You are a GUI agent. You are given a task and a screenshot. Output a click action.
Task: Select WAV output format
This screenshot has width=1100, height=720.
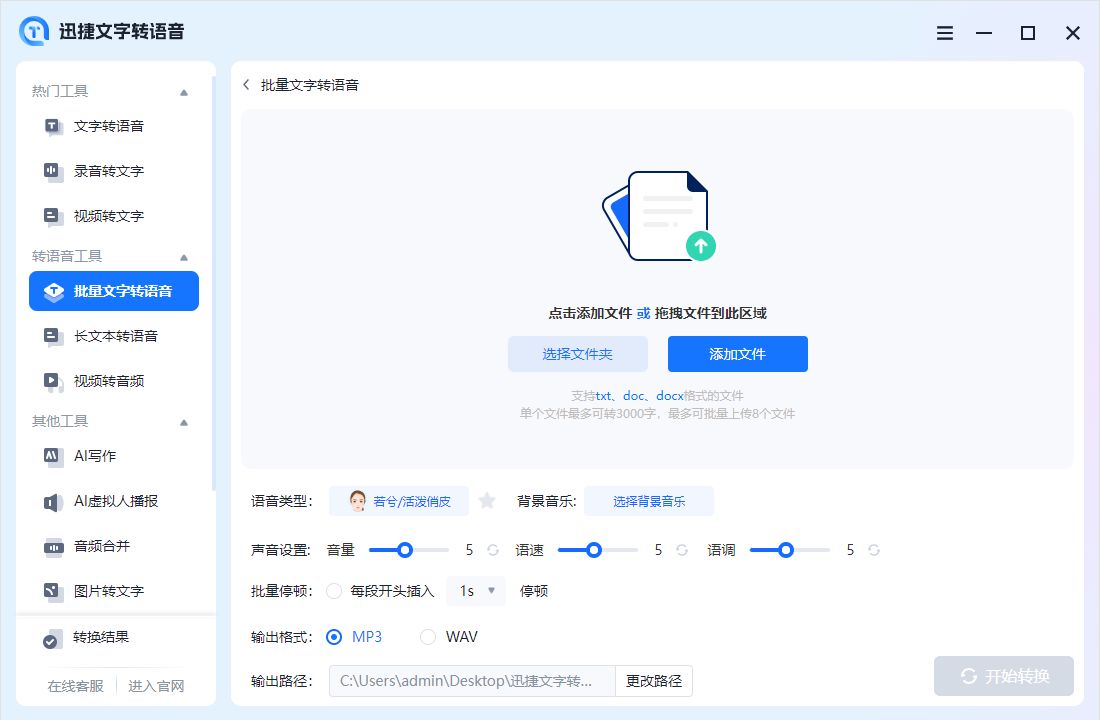tap(427, 637)
